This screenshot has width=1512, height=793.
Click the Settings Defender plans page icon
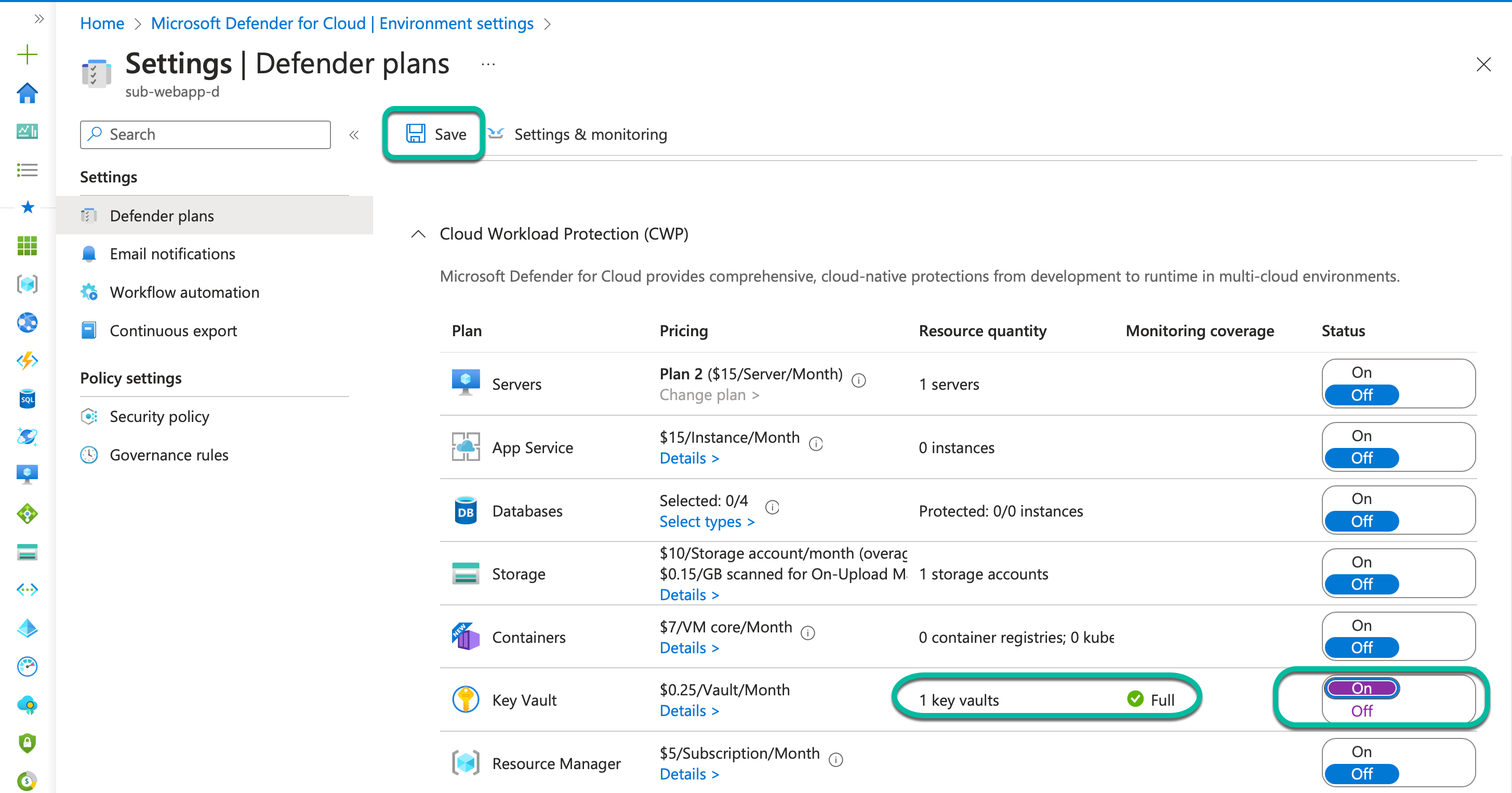pos(96,74)
